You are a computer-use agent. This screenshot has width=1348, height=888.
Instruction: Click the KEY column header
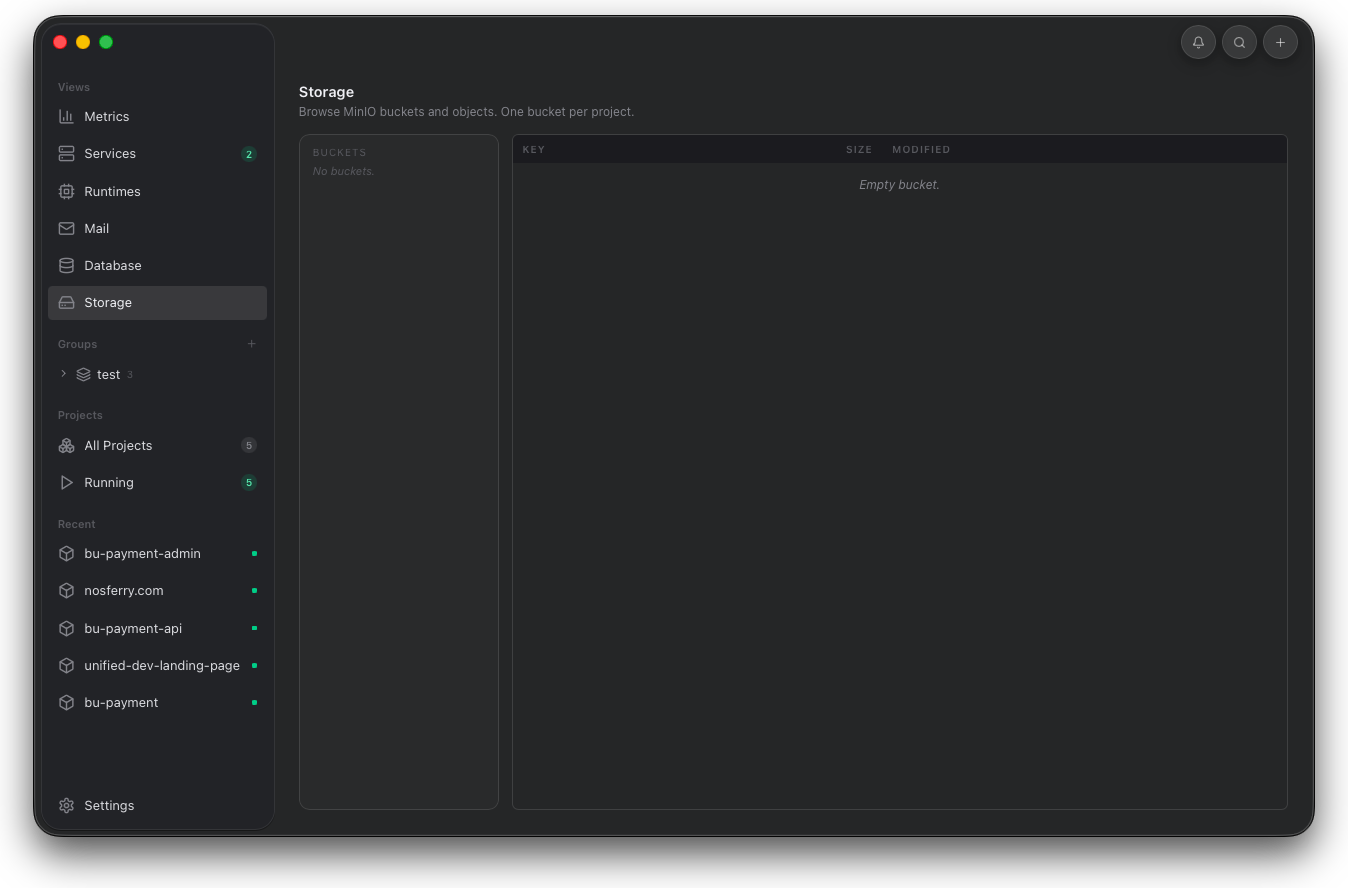(x=534, y=149)
